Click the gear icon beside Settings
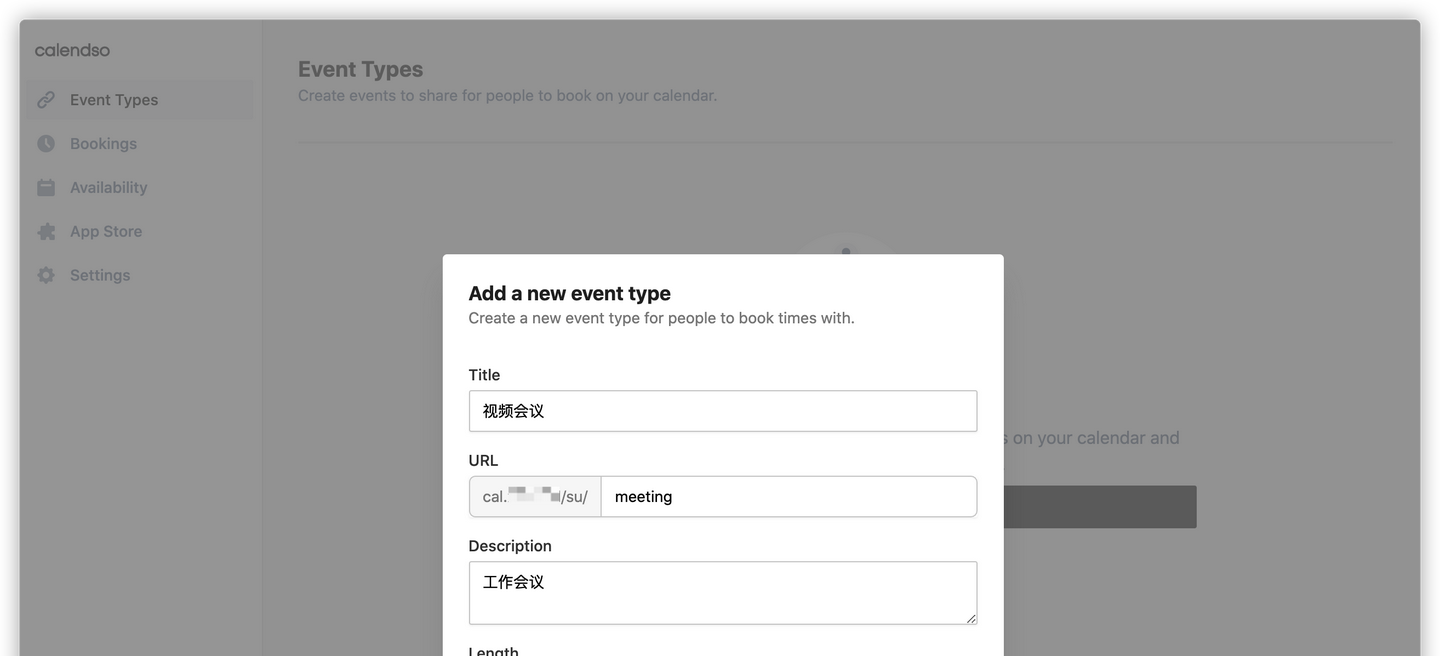The image size is (1440, 656). coord(46,274)
